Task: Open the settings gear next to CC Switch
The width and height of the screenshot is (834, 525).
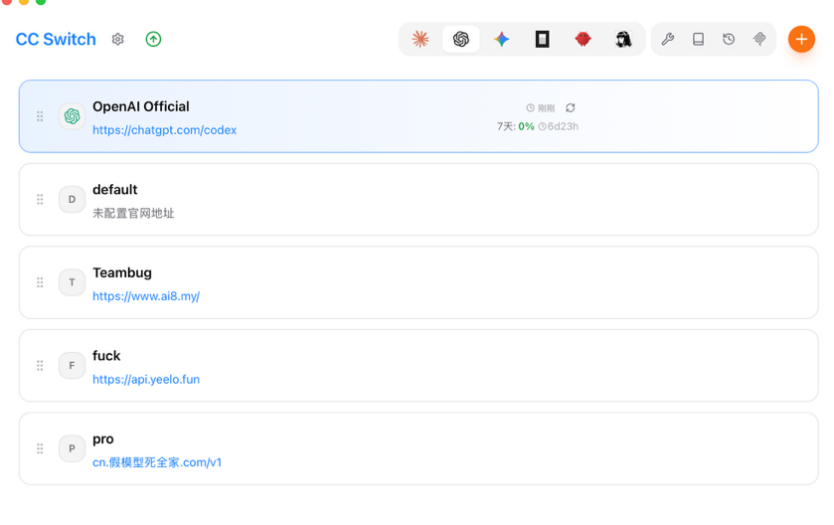Action: [118, 39]
